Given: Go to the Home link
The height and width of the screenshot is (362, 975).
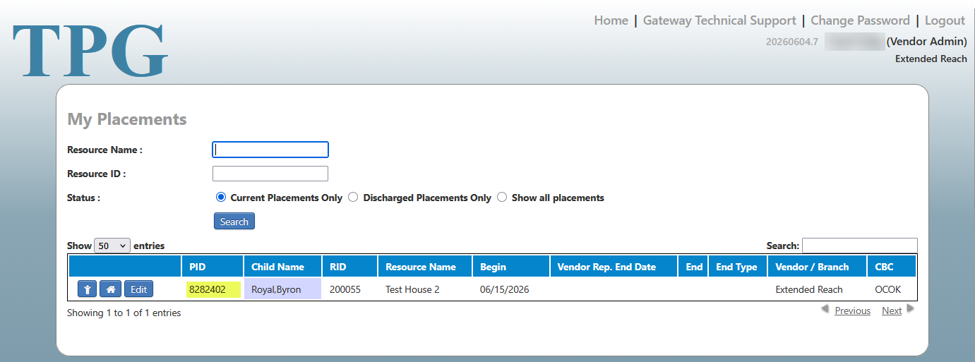Looking at the screenshot, I should [611, 21].
